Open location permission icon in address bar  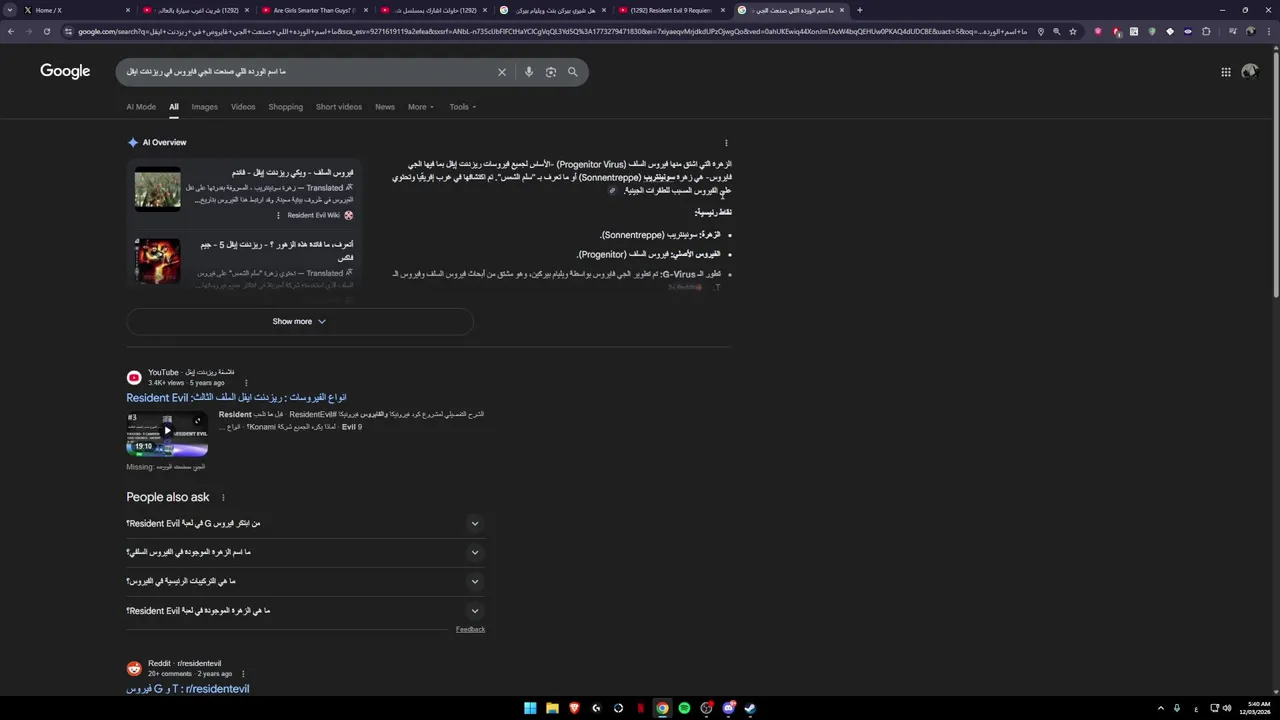click(1041, 31)
